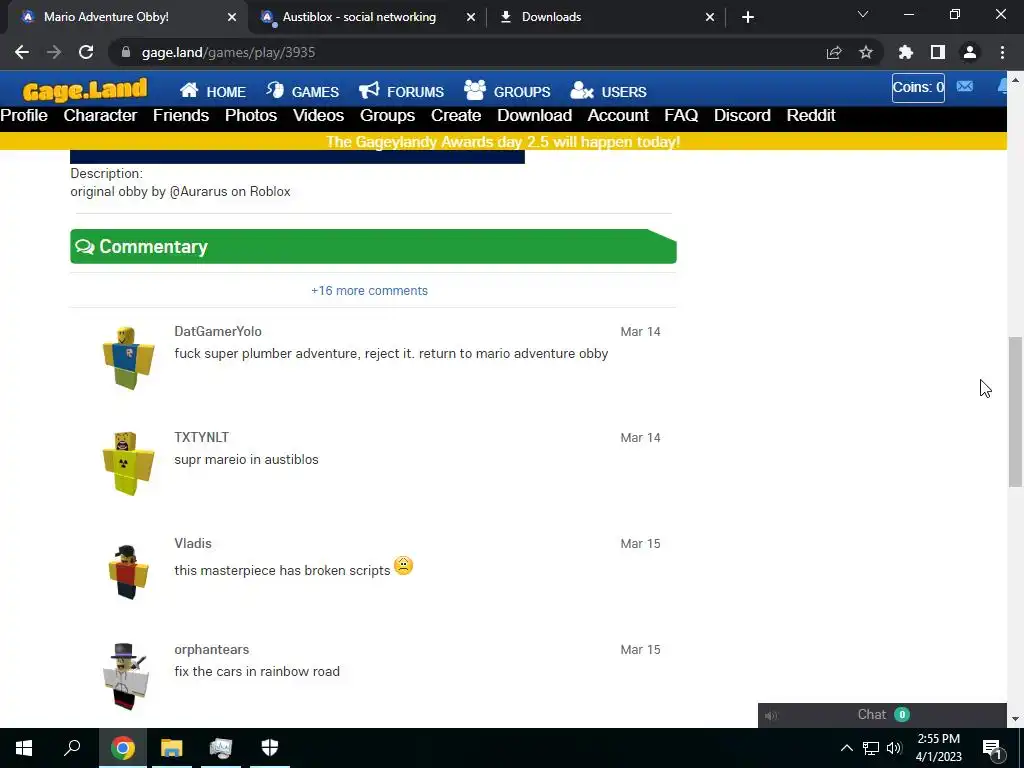1024x768 pixels.
Task: Toggle chat sound speaker icon
Action: [x=771, y=716]
